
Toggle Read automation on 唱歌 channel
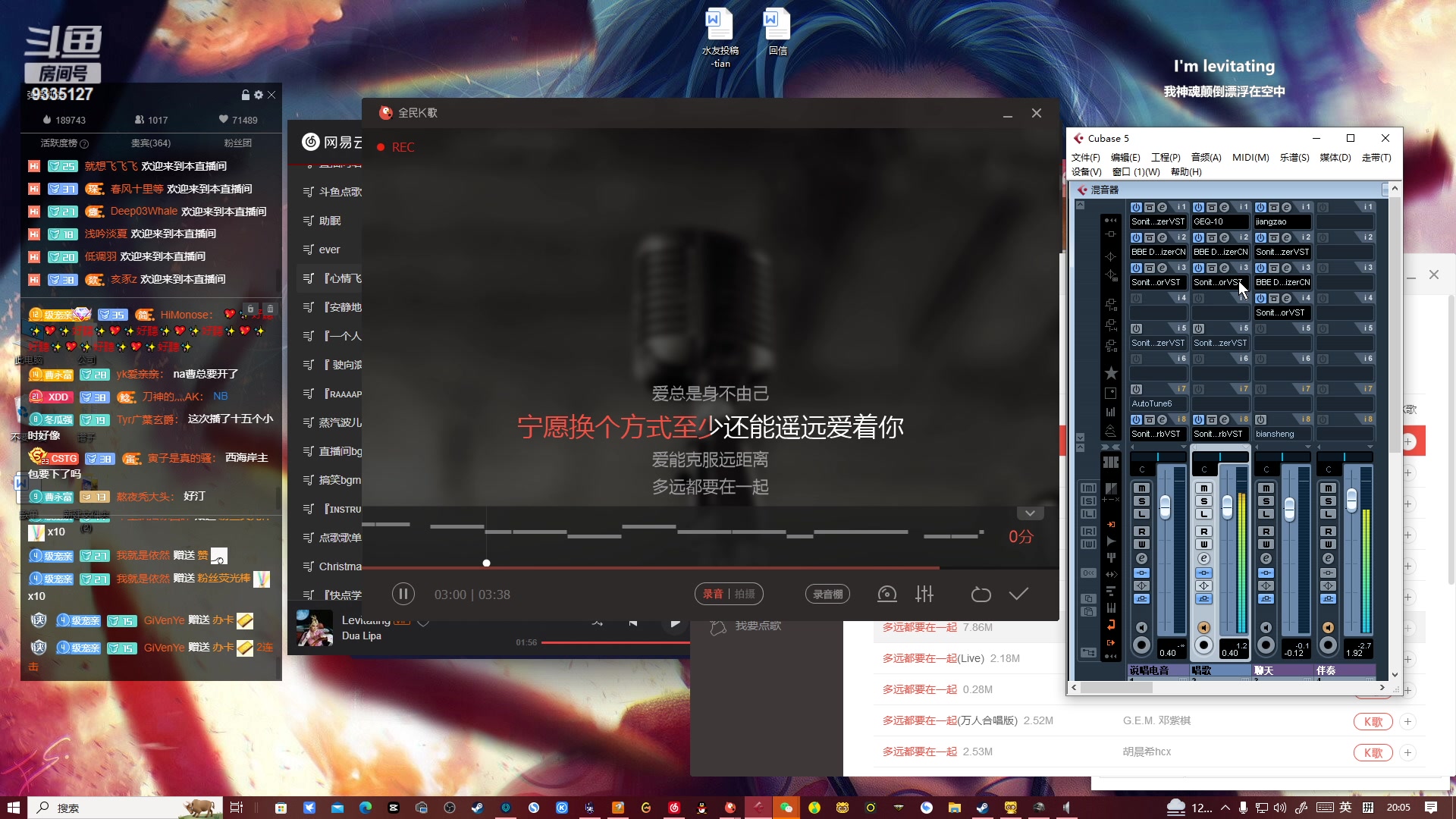pyautogui.click(x=1204, y=532)
